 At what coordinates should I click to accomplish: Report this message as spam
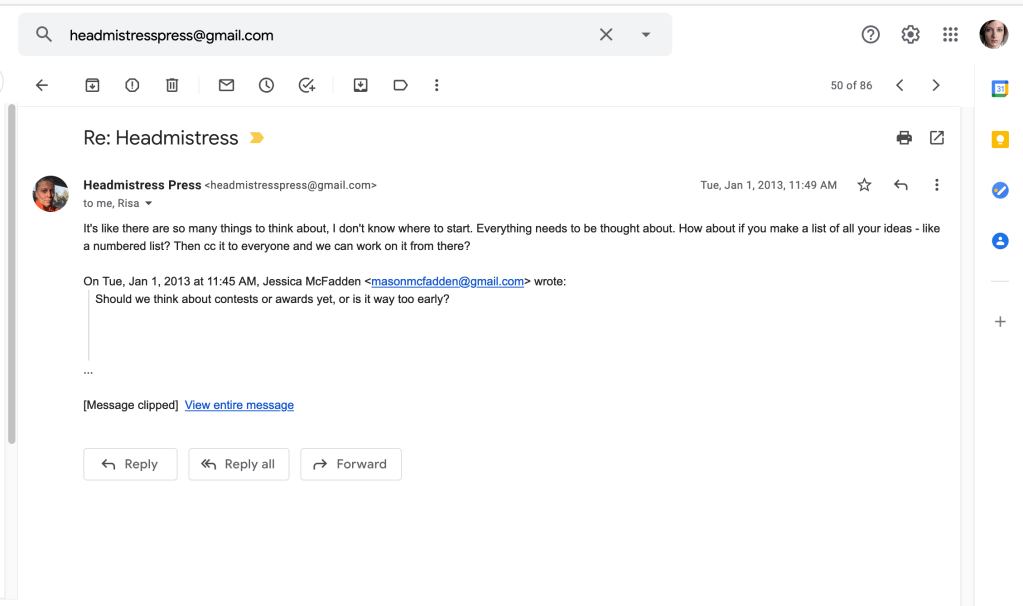132,86
